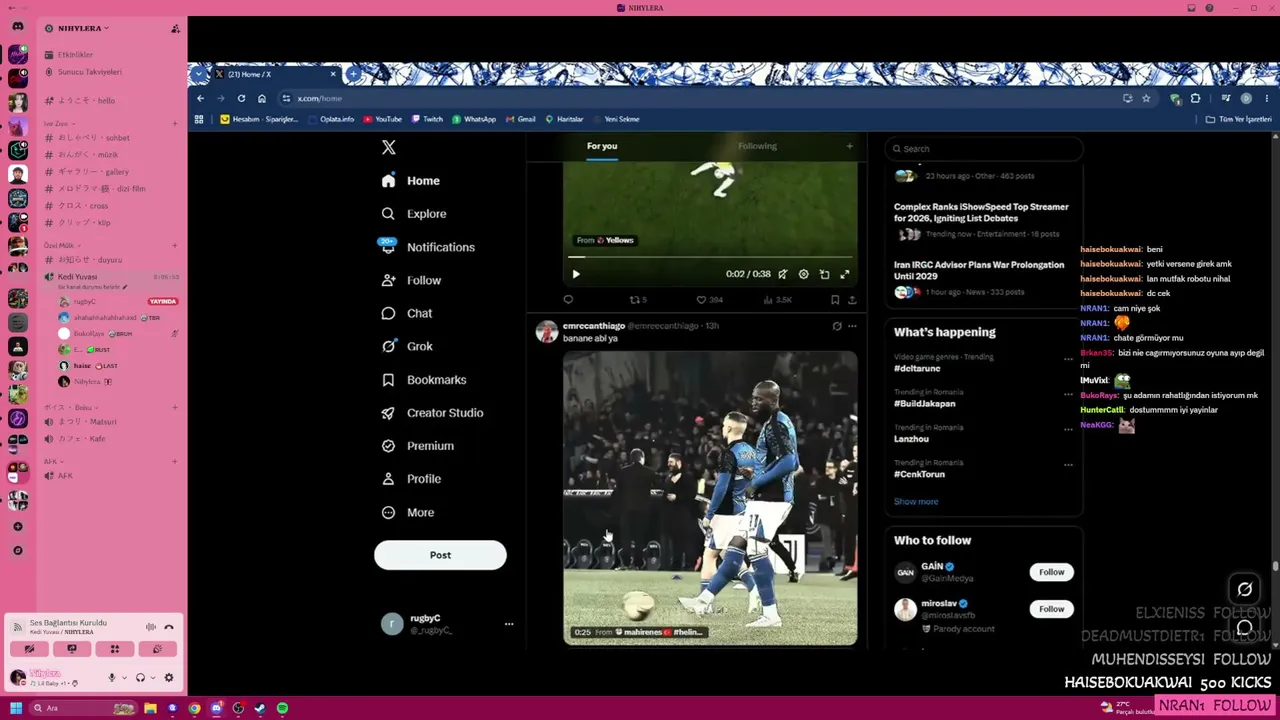Open rugbyC account switcher menu
Screen dimensions: 1280x720
[509, 624]
